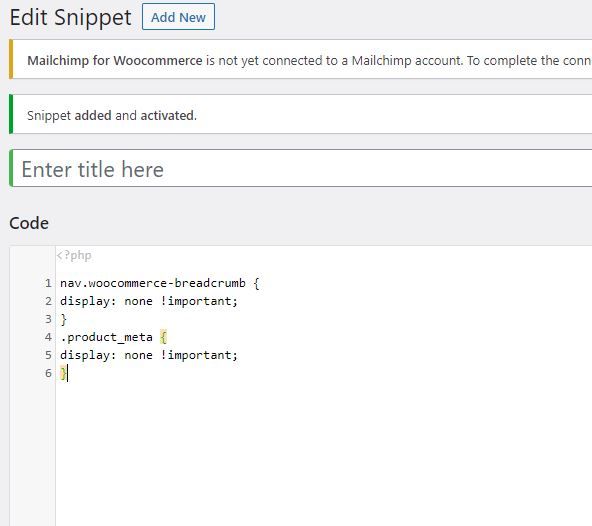592x526 pixels.
Task: Click the "Snippet added and activated" notice
Action: coord(112,115)
